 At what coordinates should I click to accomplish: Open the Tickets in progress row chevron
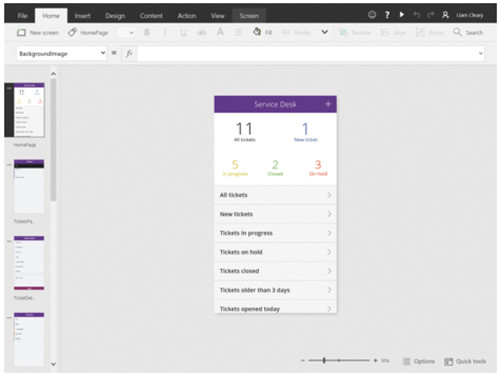tap(329, 233)
